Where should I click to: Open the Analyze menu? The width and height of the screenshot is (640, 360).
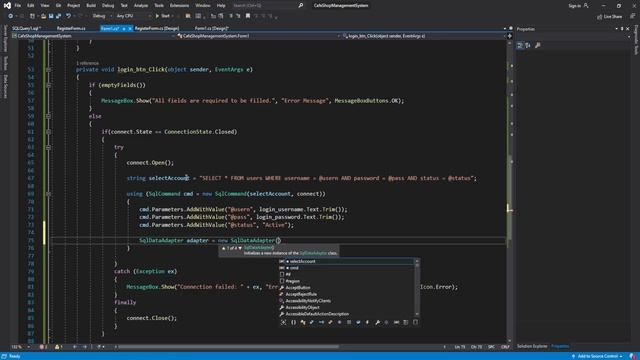(141, 6)
